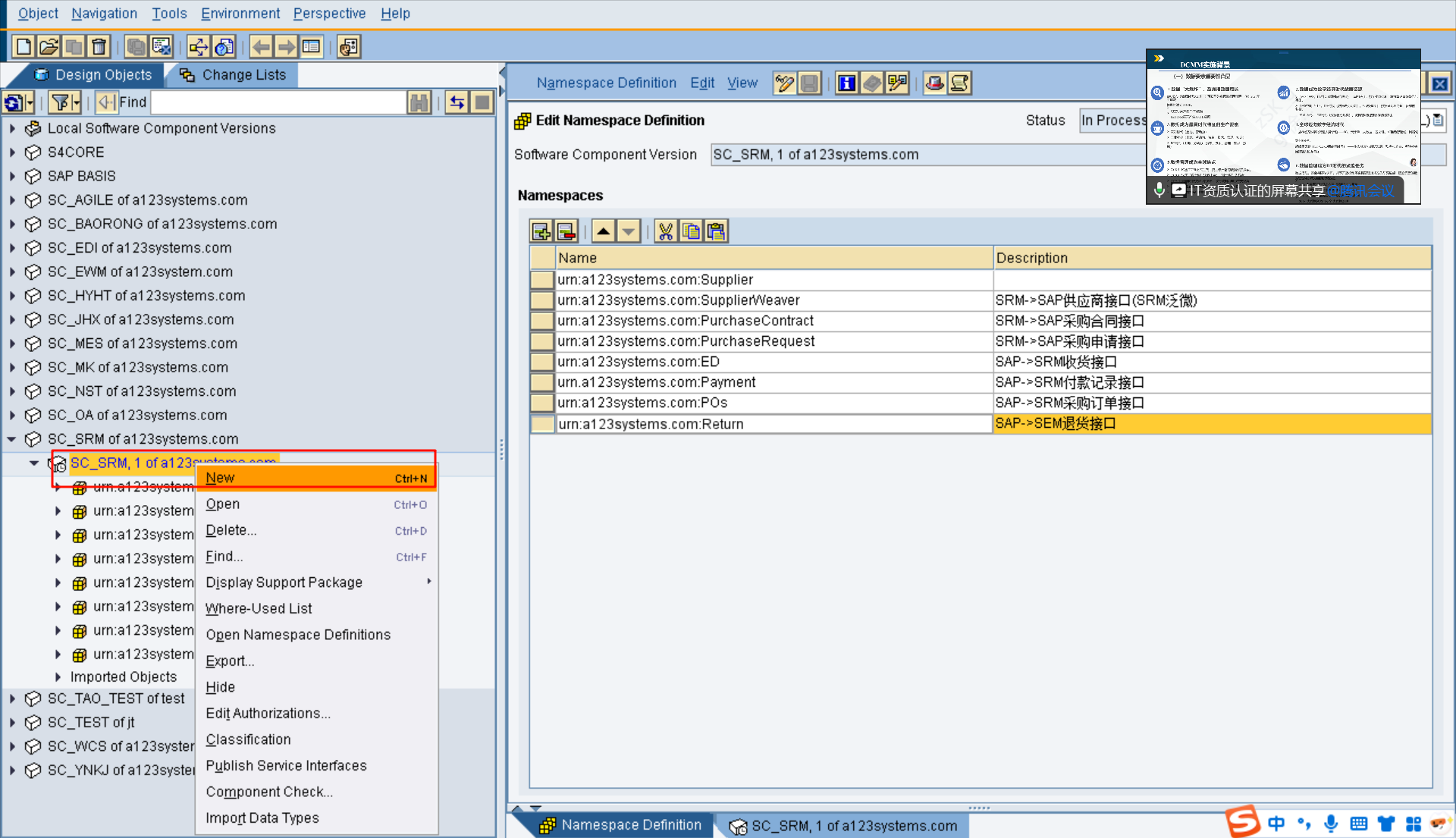This screenshot has width=1456, height=838.
Task: Click the notes pencil icon beside Information
Action: tap(897, 83)
